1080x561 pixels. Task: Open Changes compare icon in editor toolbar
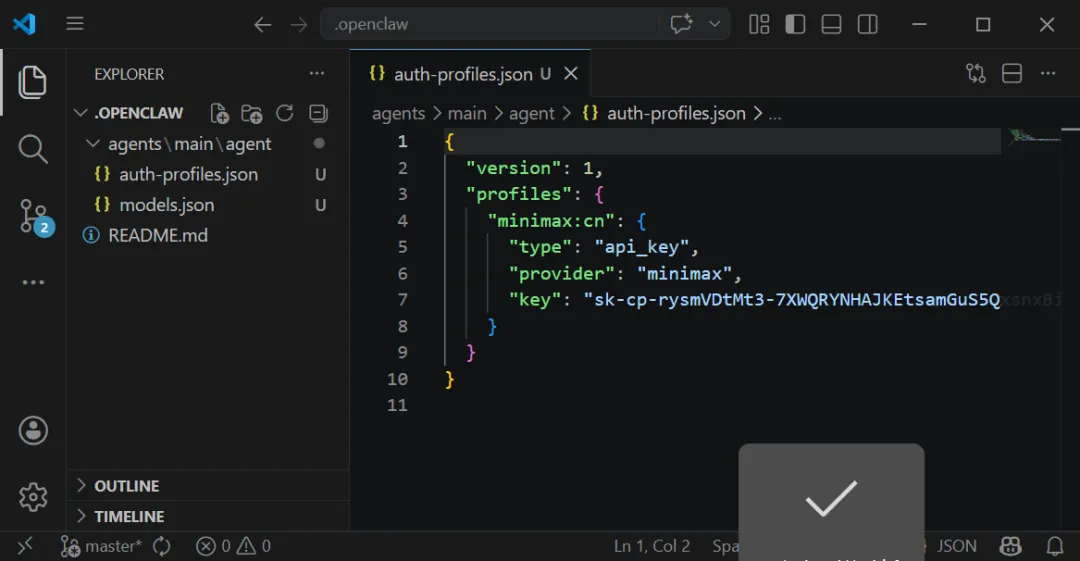click(976, 73)
